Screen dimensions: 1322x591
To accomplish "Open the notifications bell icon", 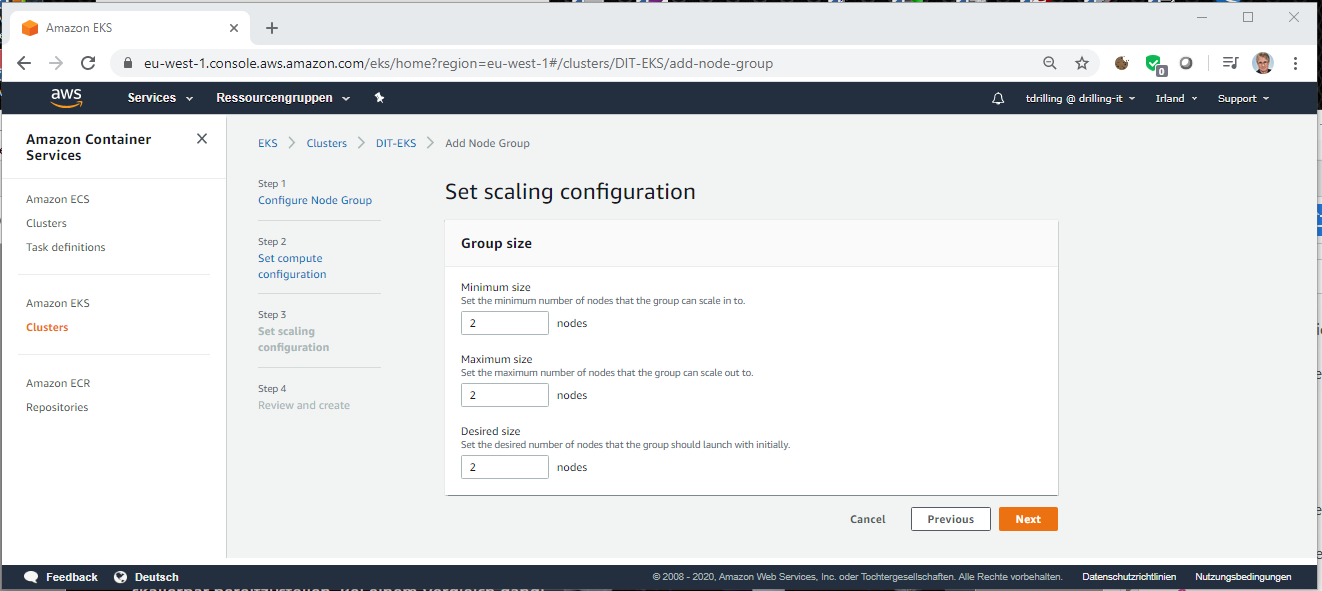I will coord(998,98).
